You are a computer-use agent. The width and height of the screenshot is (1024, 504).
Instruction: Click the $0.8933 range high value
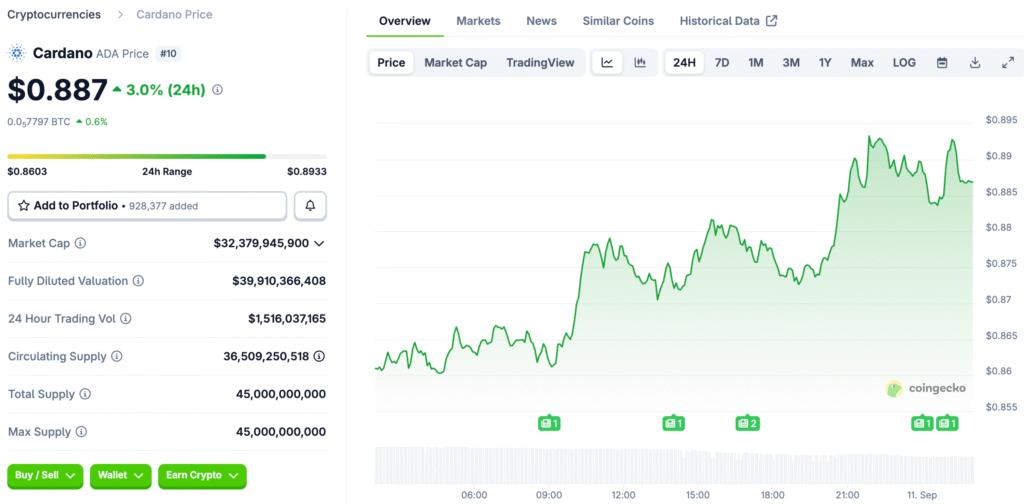307,172
